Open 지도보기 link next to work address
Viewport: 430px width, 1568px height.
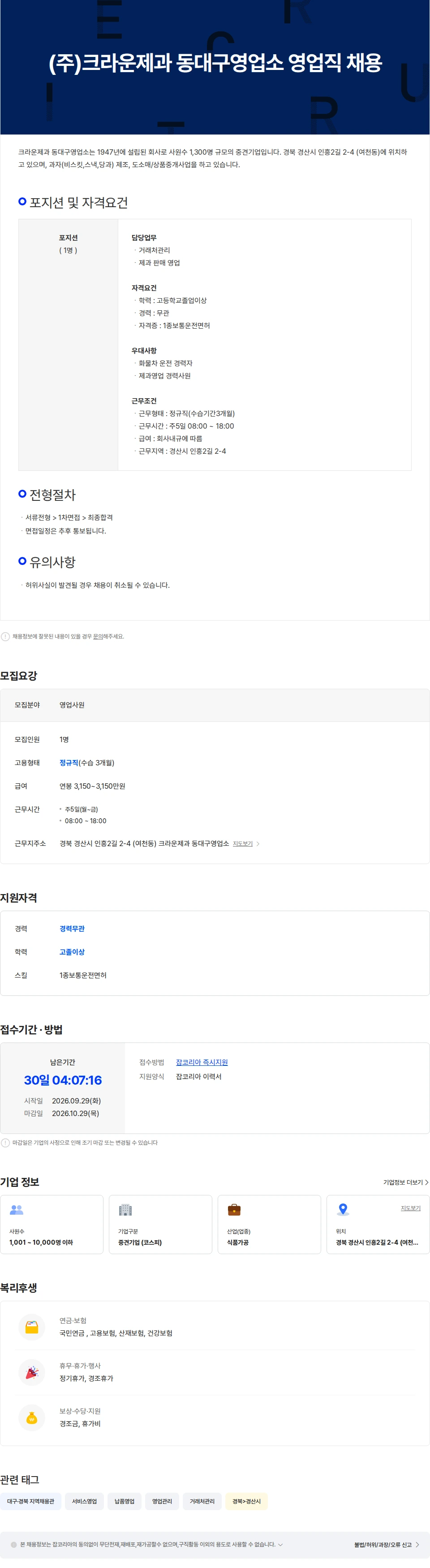(243, 844)
